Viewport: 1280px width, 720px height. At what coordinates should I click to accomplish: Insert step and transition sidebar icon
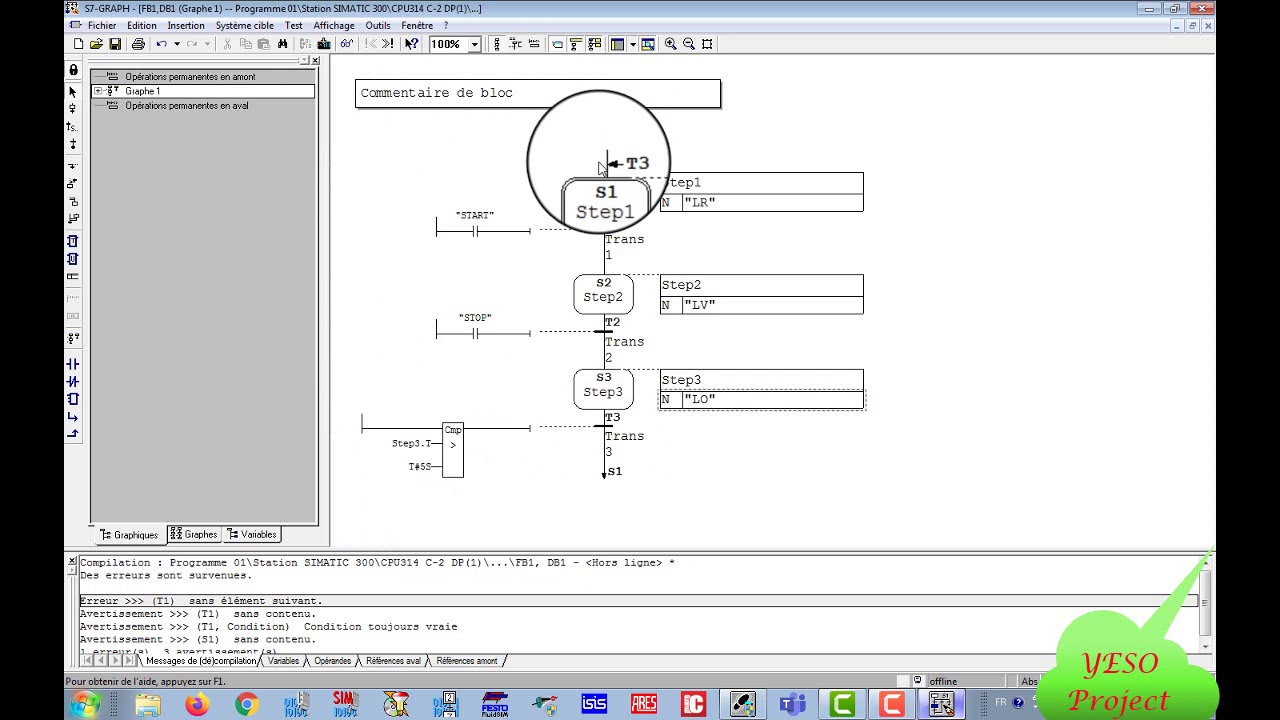pos(73,109)
